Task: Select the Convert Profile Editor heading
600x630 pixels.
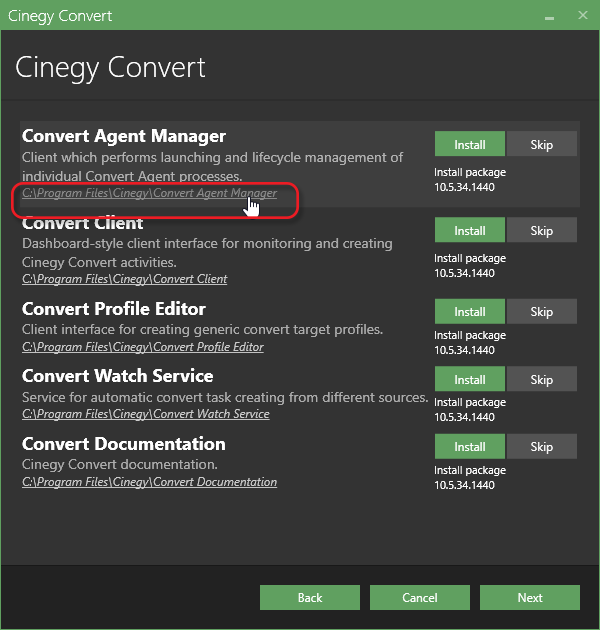Action: tap(114, 309)
